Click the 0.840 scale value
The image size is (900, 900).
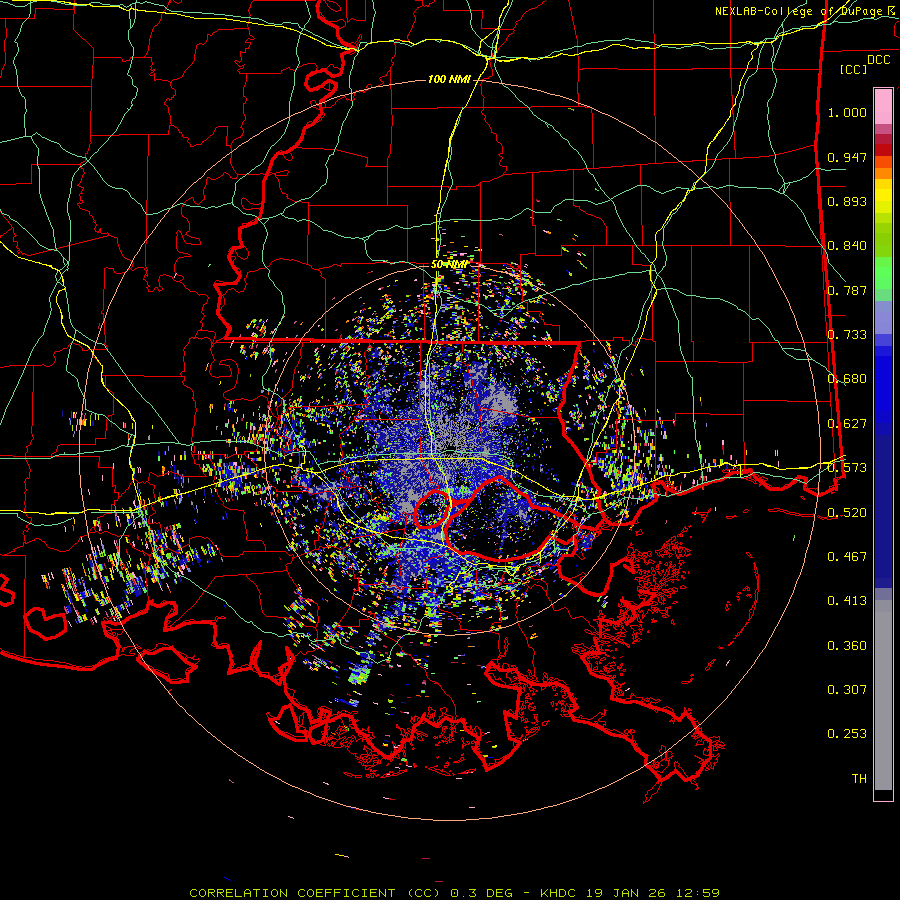[x=847, y=246]
